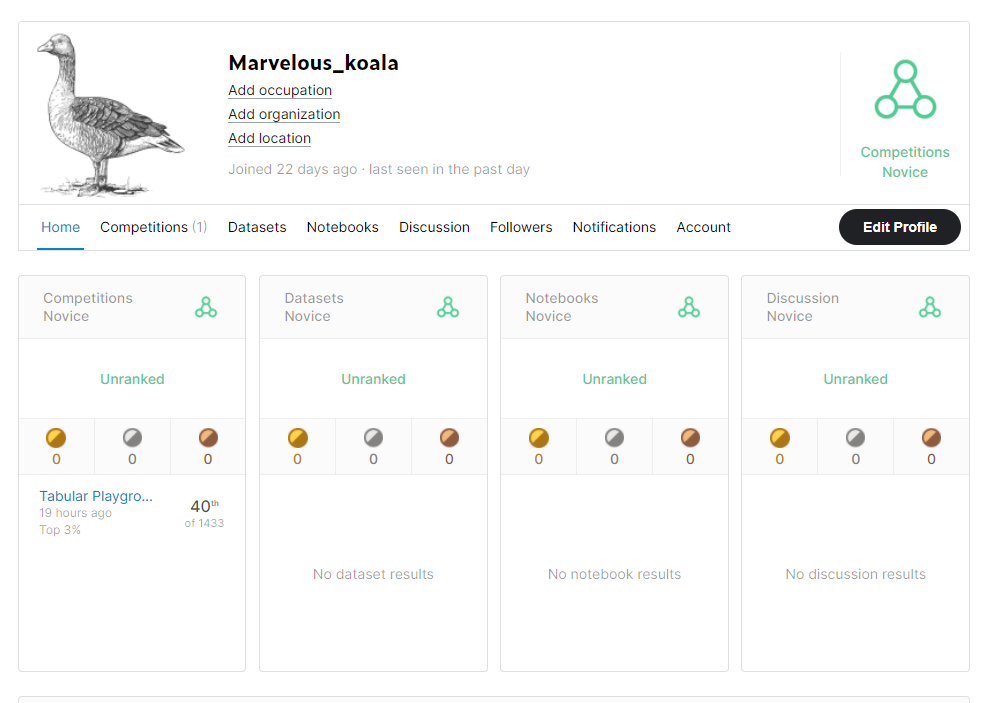The image size is (997, 703).
Task: Click the goose profile picture
Action: click(x=110, y=113)
